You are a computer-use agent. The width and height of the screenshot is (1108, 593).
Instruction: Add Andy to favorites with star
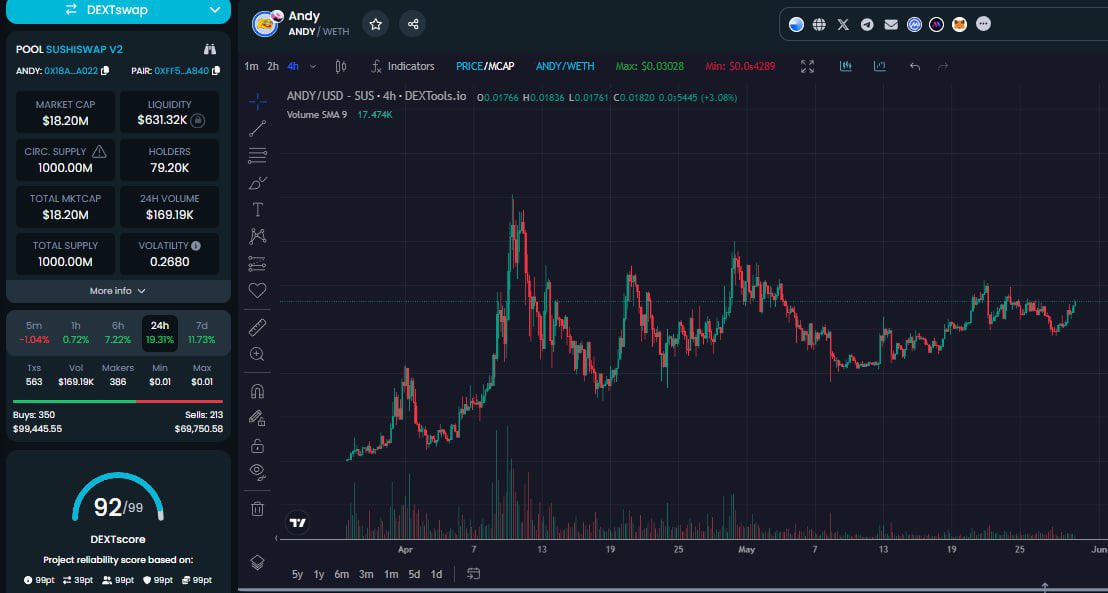tap(376, 25)
